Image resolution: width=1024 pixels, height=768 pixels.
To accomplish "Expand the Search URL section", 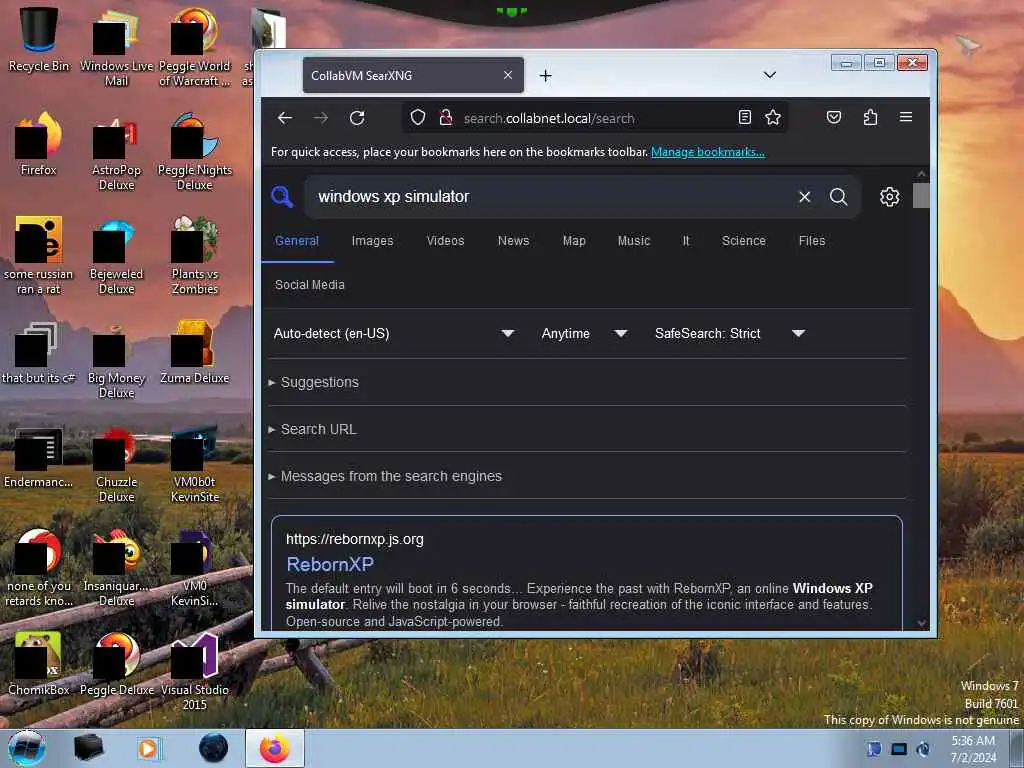I will 312,429.
